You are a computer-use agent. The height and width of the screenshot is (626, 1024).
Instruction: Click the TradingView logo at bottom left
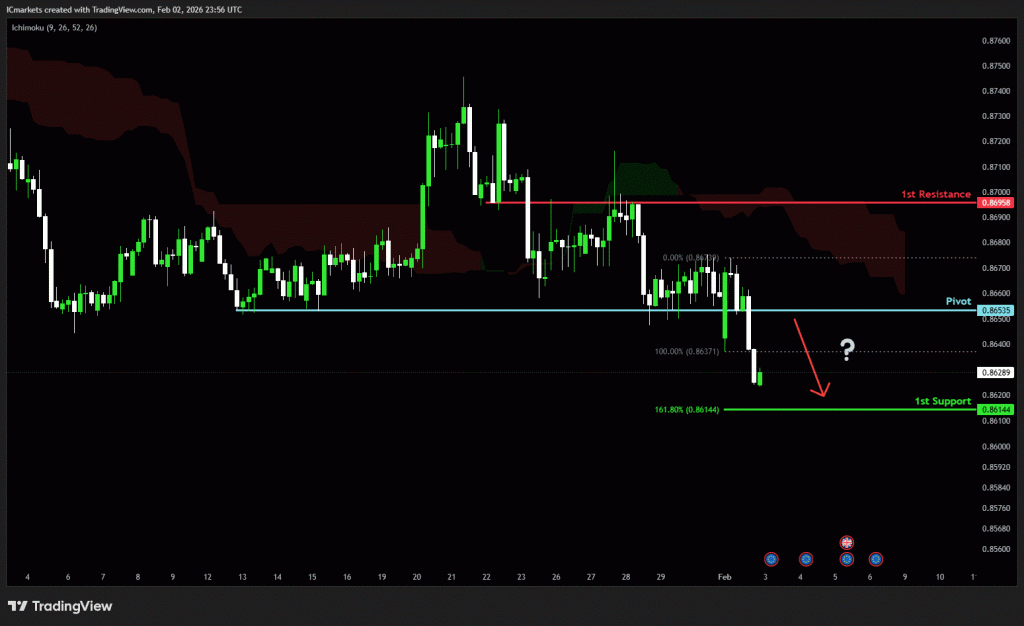[x=60, y=606]
